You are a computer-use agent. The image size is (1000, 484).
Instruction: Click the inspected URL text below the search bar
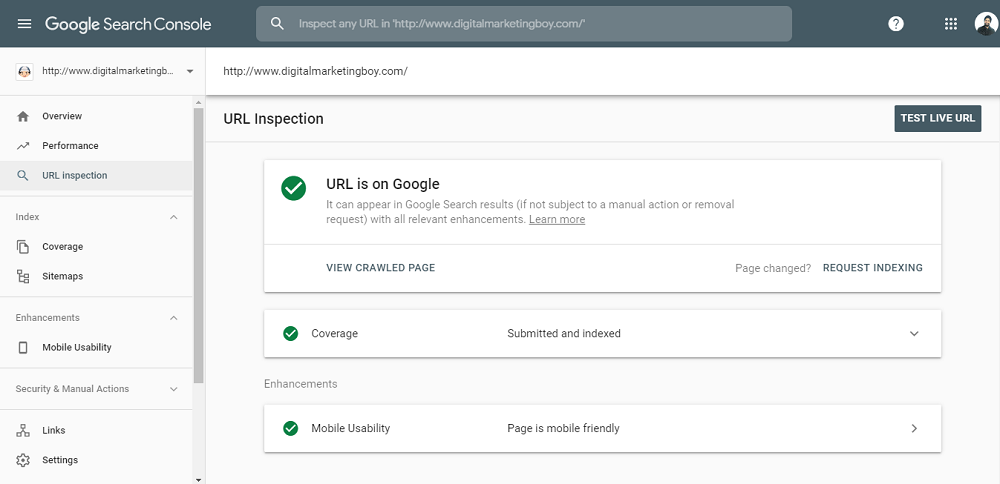click(315, 71)
